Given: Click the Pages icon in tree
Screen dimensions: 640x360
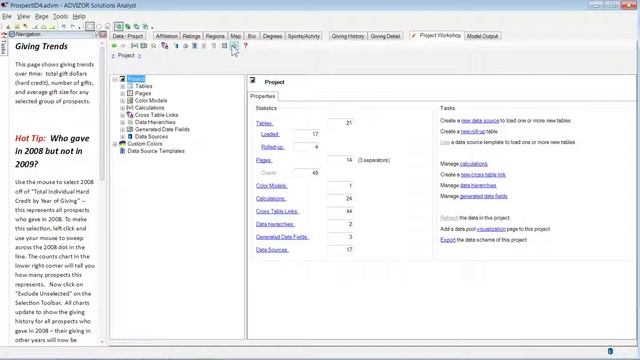Looking at the screenshot, I should point(130,93).
